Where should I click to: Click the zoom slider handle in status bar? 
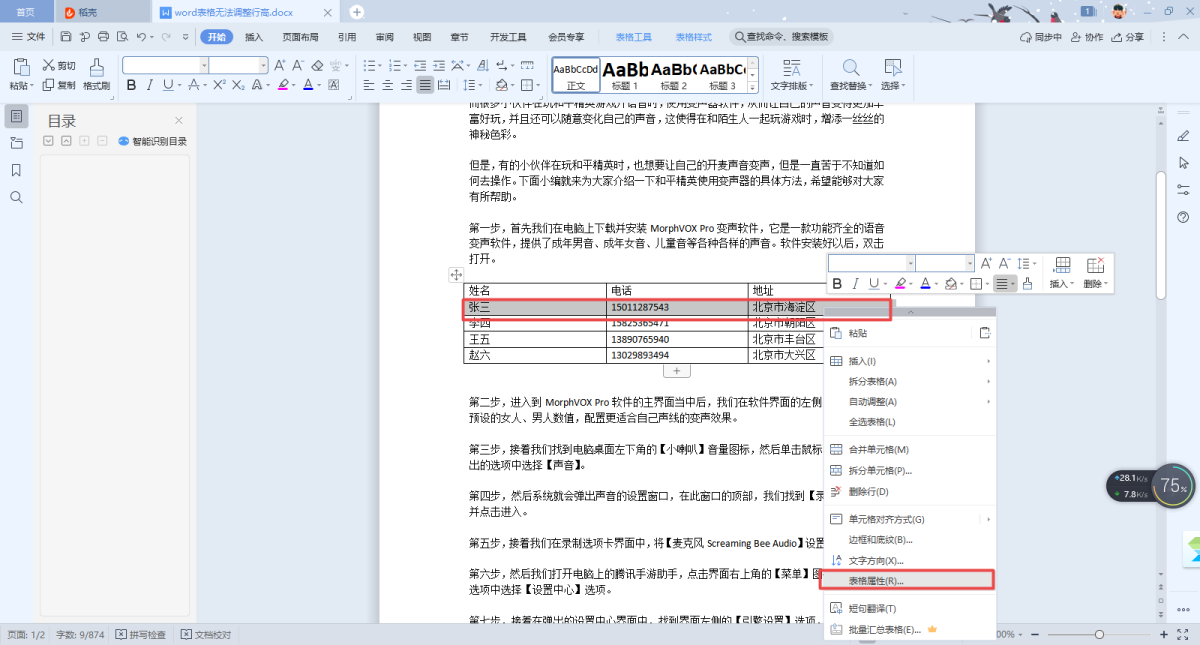tap(1099, 634)
